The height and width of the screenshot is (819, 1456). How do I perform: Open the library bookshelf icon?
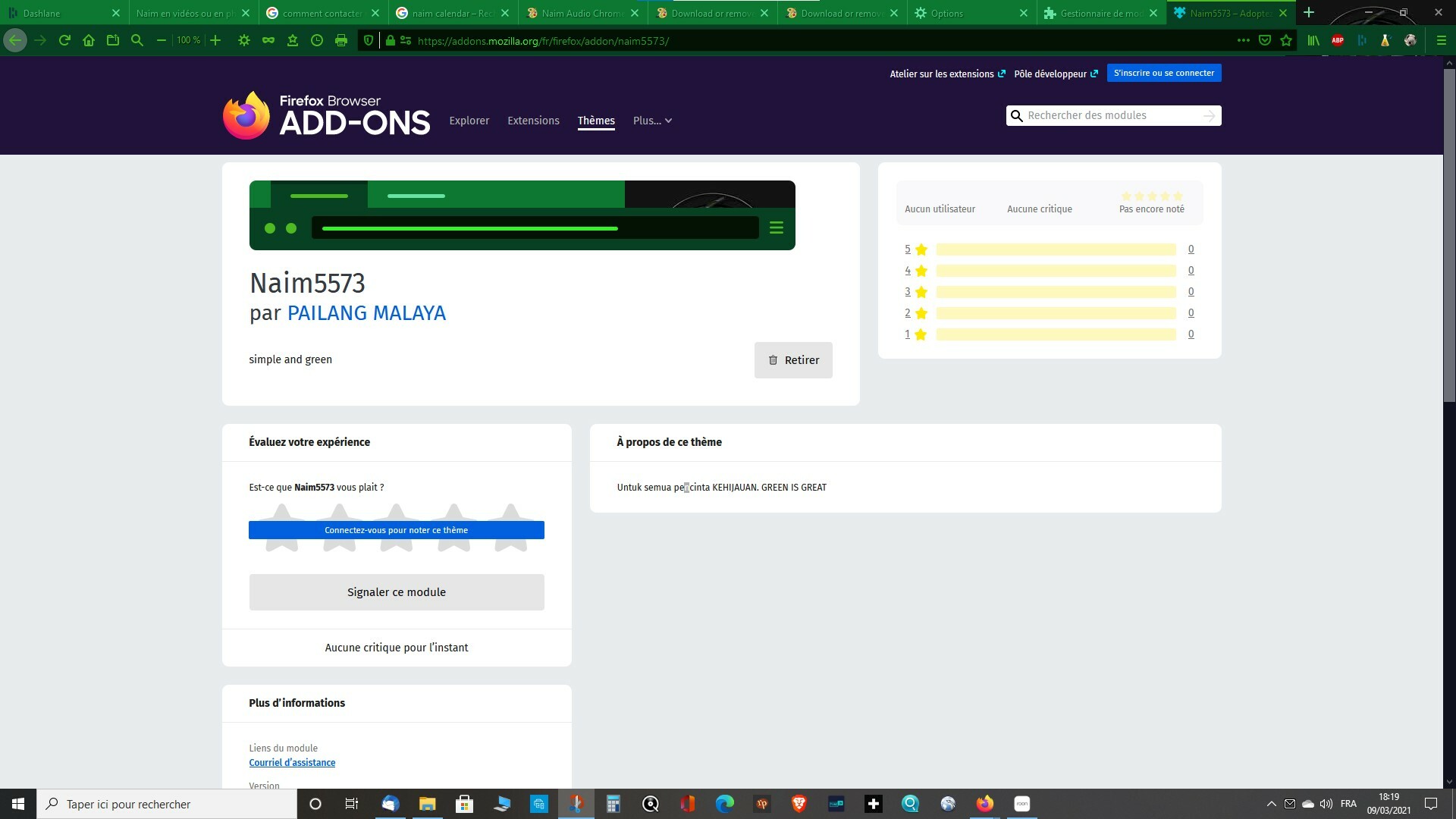click(1313, 40)
